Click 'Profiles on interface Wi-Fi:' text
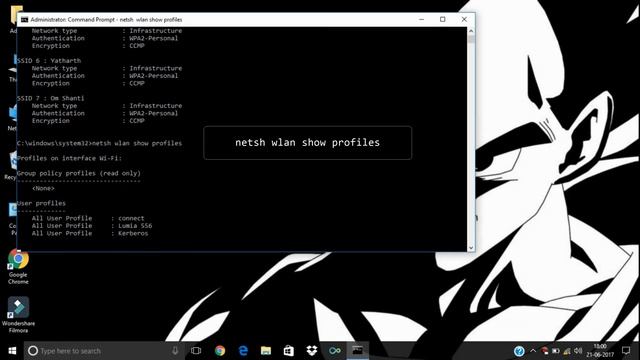640x360 pixels. [69, 158]
